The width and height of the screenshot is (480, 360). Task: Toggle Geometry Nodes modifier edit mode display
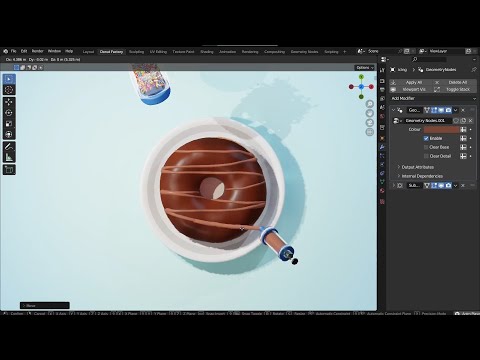click(434, 110)
